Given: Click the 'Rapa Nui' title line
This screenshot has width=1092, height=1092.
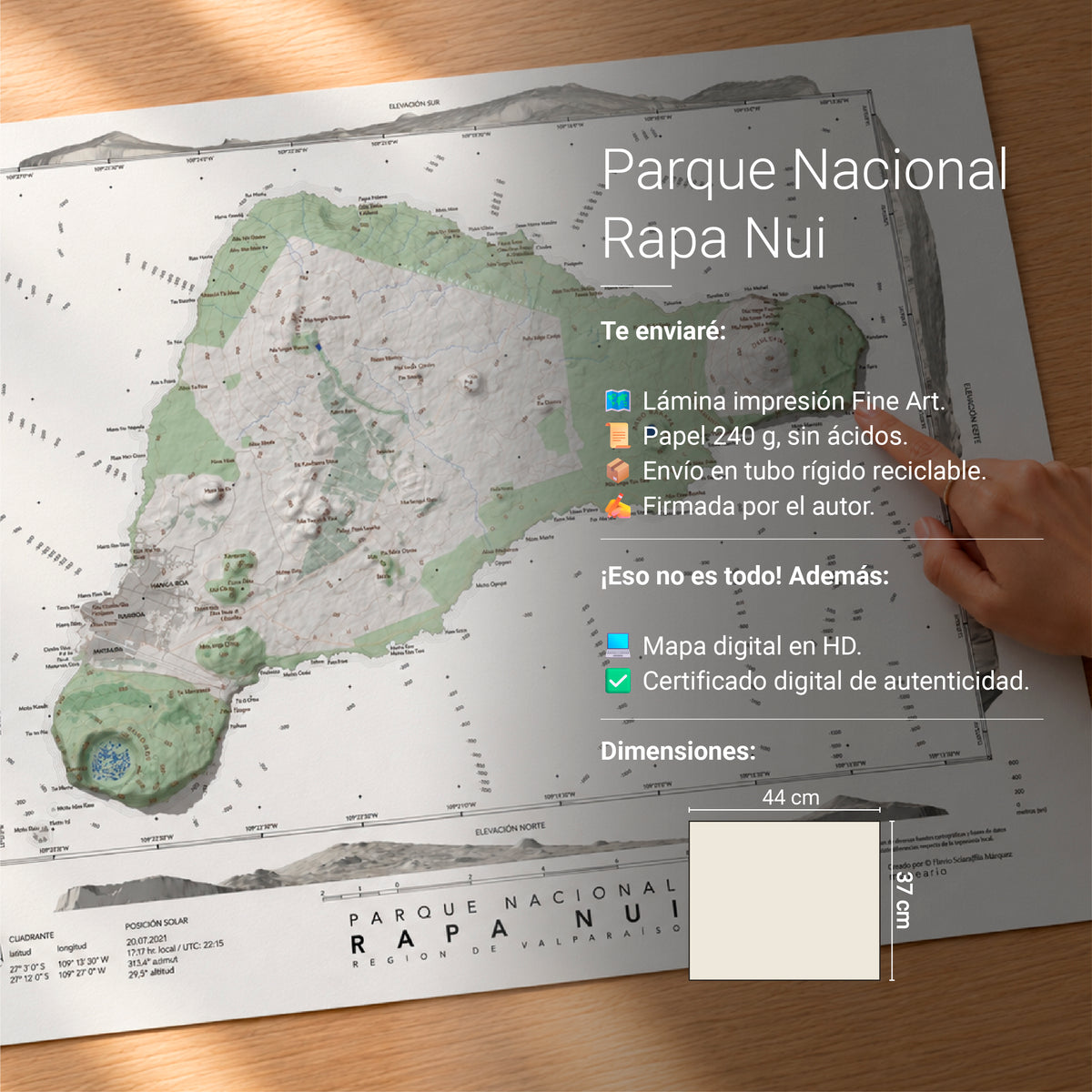Looking at the screenshot, I should click(x=713, y=238).
